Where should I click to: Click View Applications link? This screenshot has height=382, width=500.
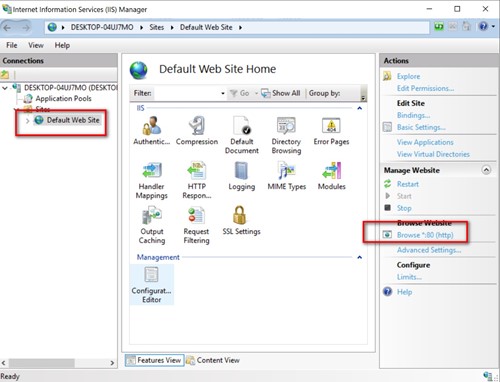click(x=425, y=142)
